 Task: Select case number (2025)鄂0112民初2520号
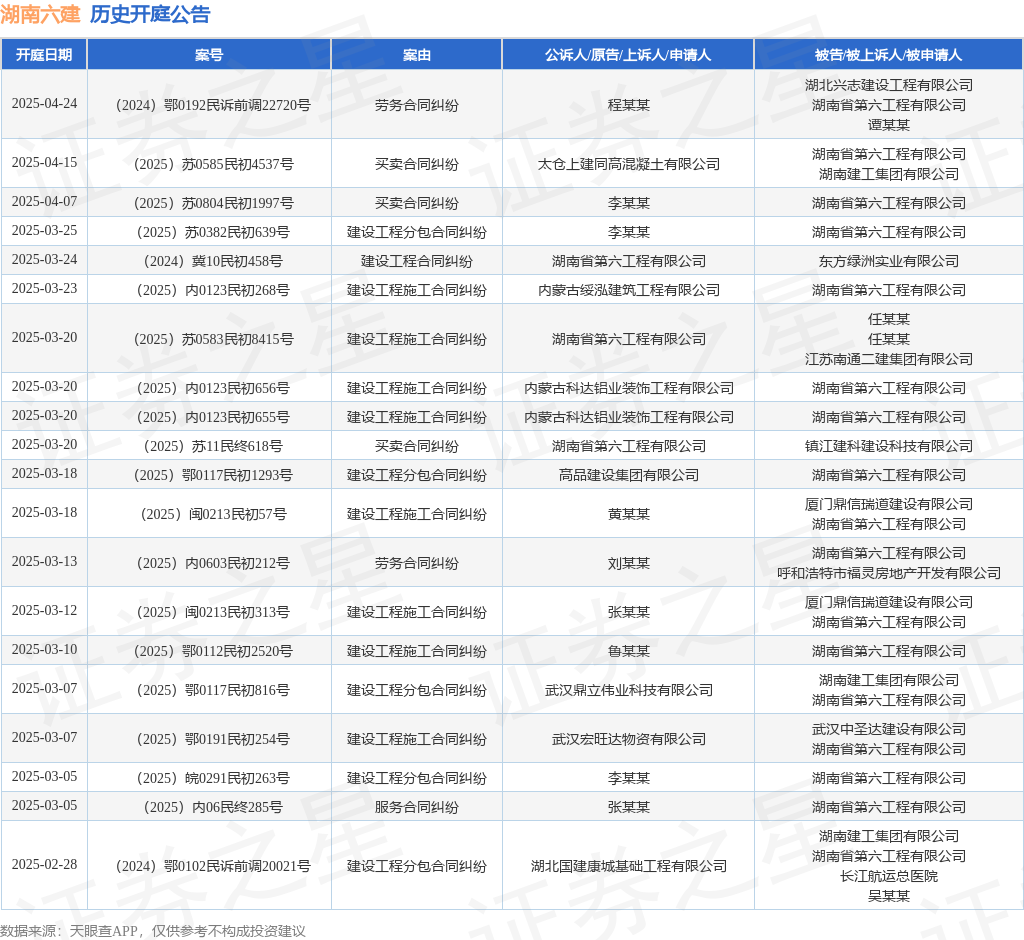[213, 651]
